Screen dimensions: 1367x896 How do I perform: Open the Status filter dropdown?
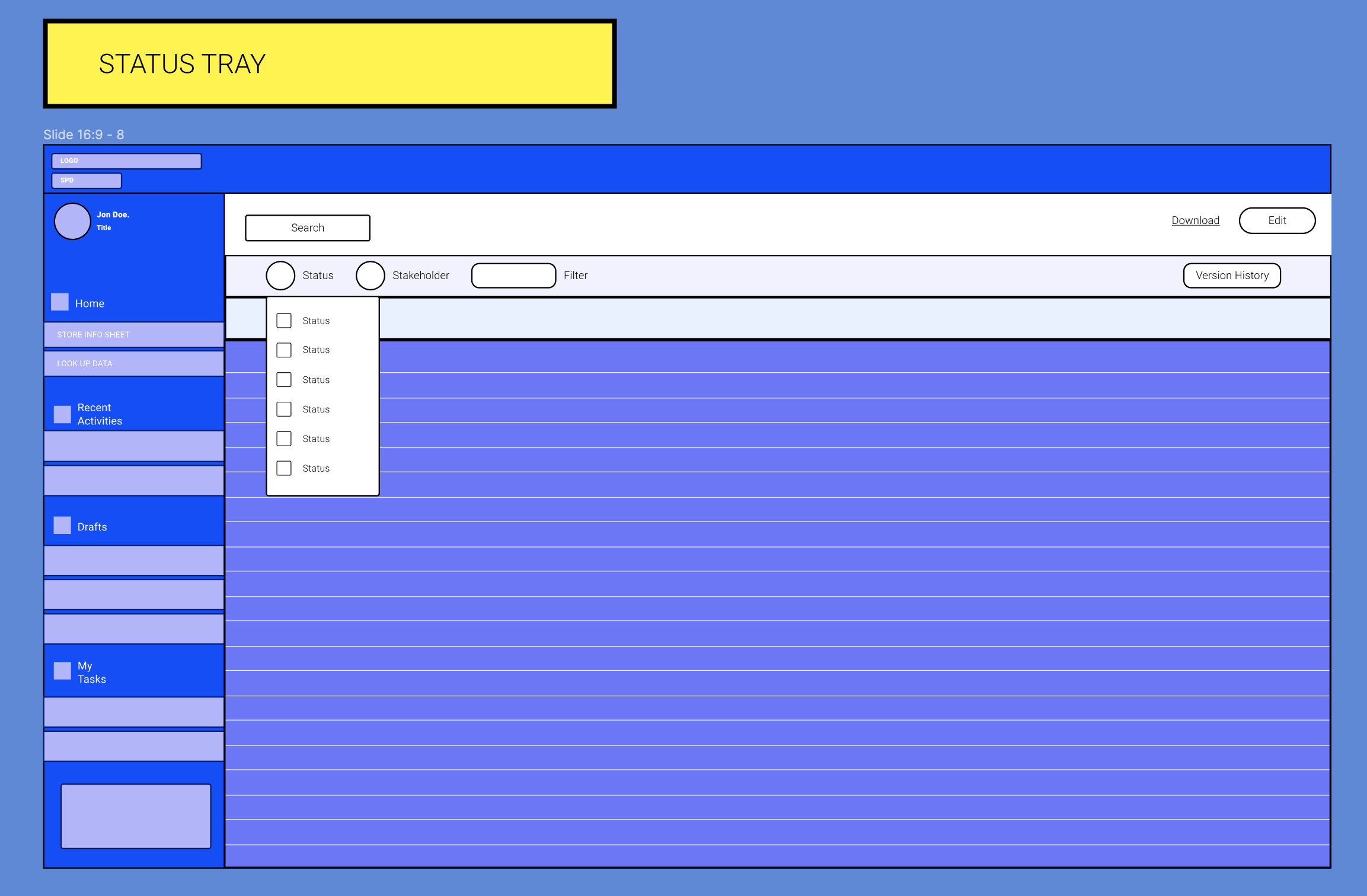[280, 275]
